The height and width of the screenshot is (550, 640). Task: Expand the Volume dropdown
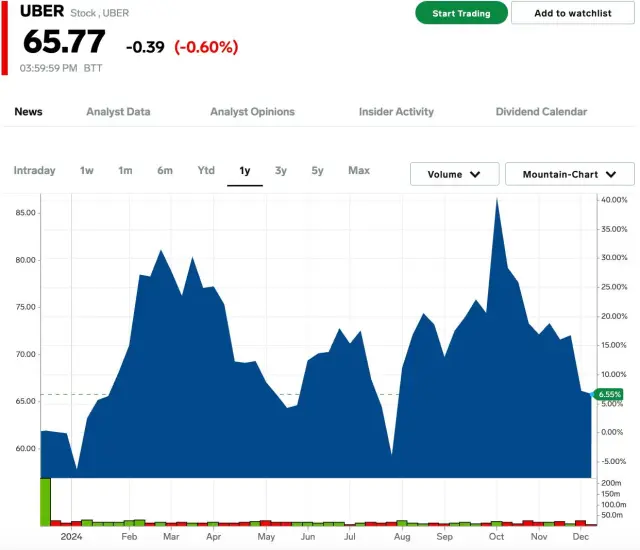[x=454, y=174]
